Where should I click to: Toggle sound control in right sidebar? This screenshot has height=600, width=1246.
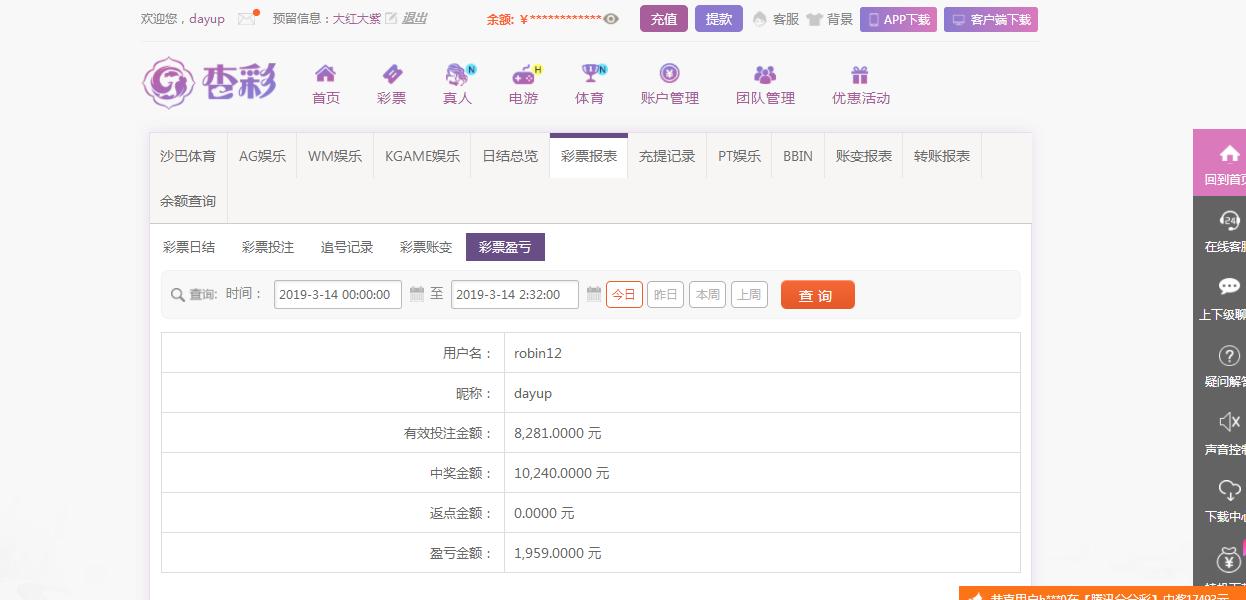1229,421
